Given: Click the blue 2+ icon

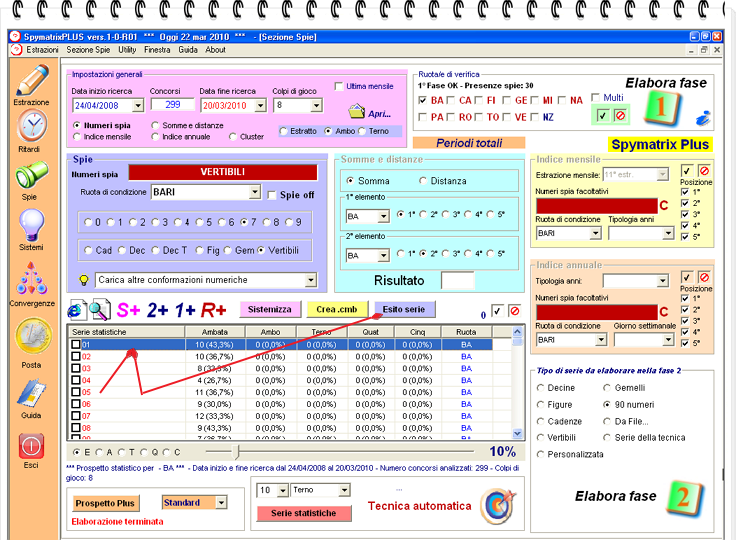Looking at the screenshot, I should pyautogui.click(x=157, y=310).
